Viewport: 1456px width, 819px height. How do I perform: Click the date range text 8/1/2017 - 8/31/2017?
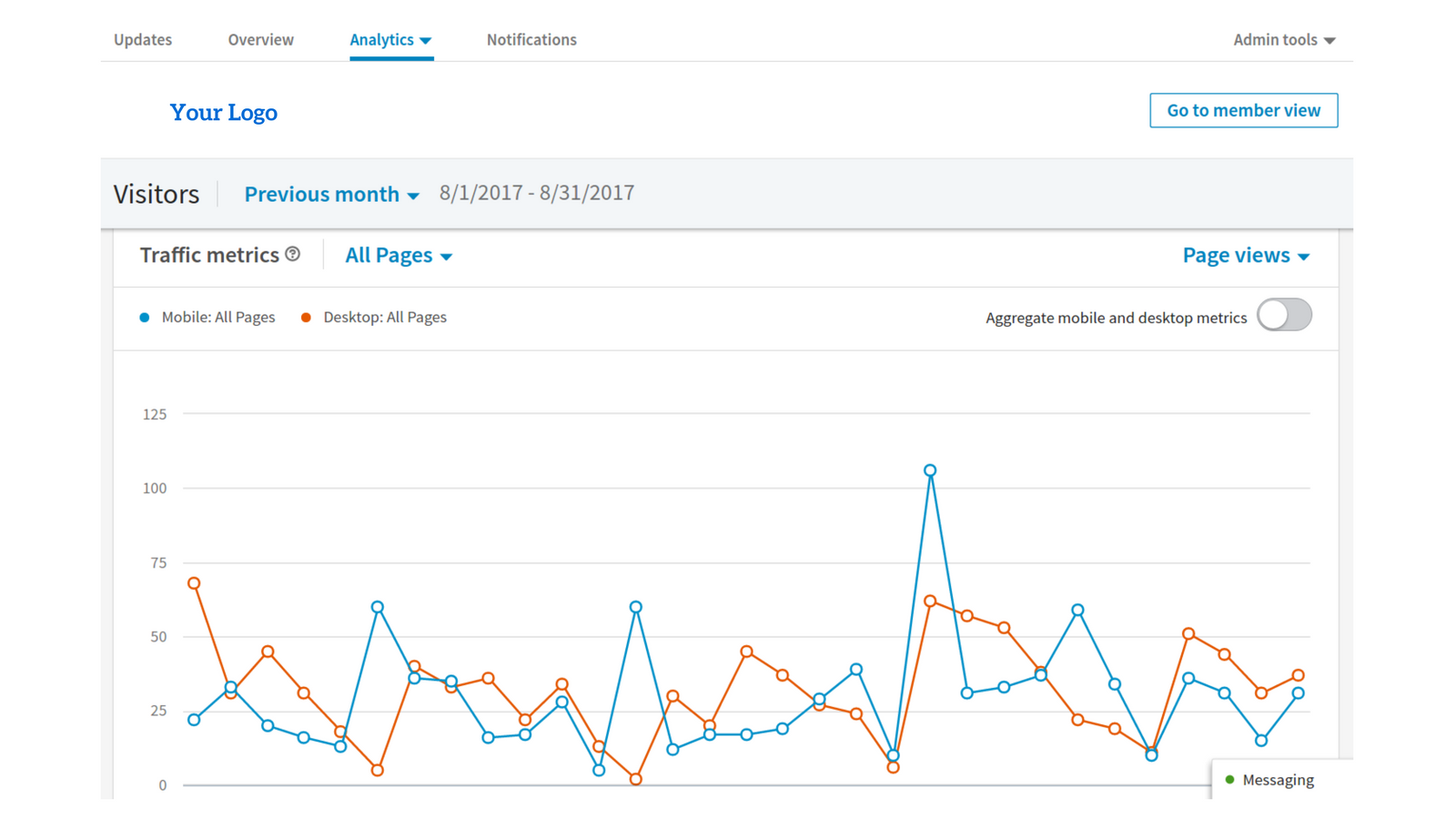coord(537,193)
